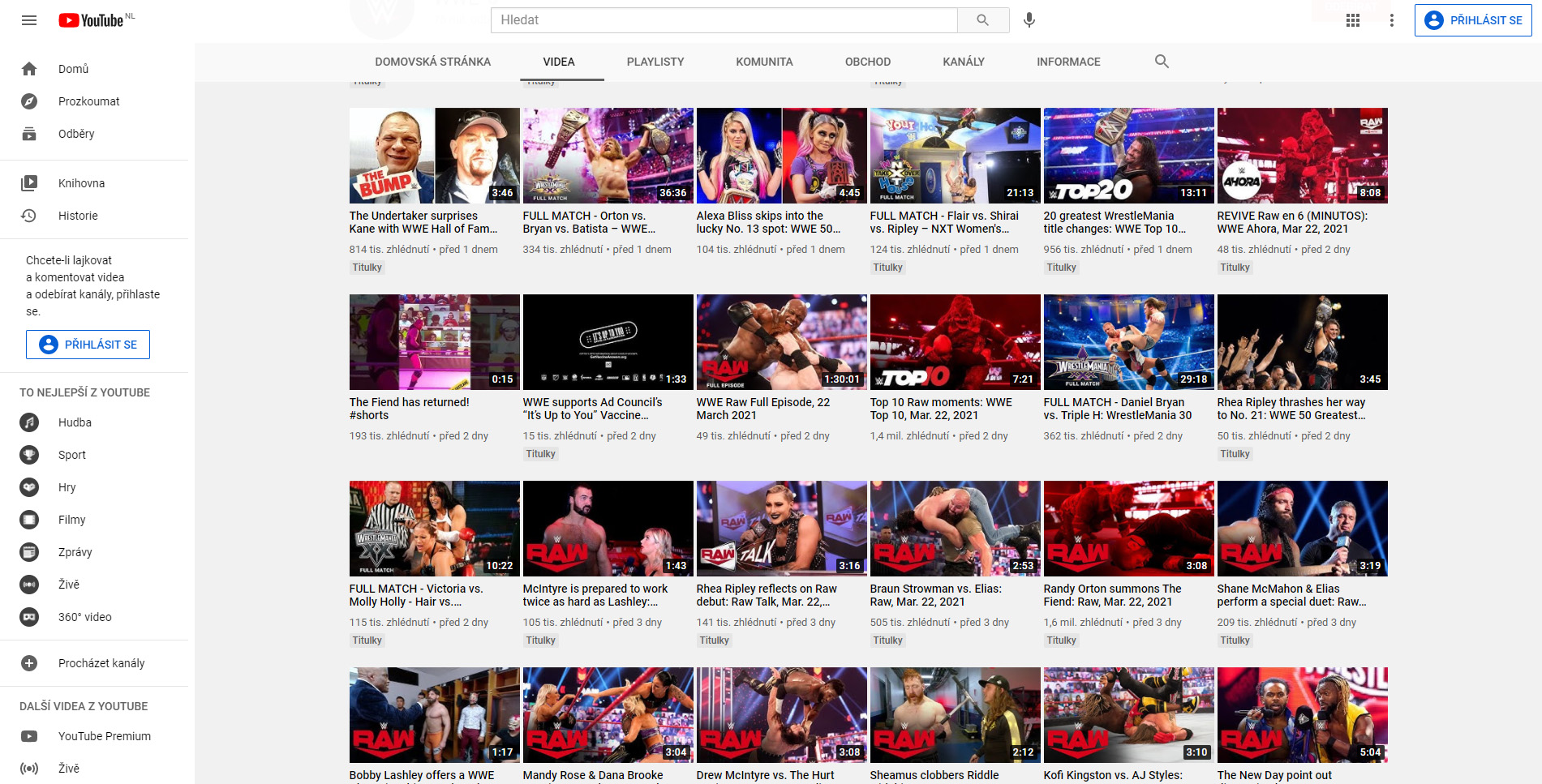Screen dimensions: 1542x784
Task: Open The Undertaker surprises Kane thumbnail
Action: tap(434, 156)
